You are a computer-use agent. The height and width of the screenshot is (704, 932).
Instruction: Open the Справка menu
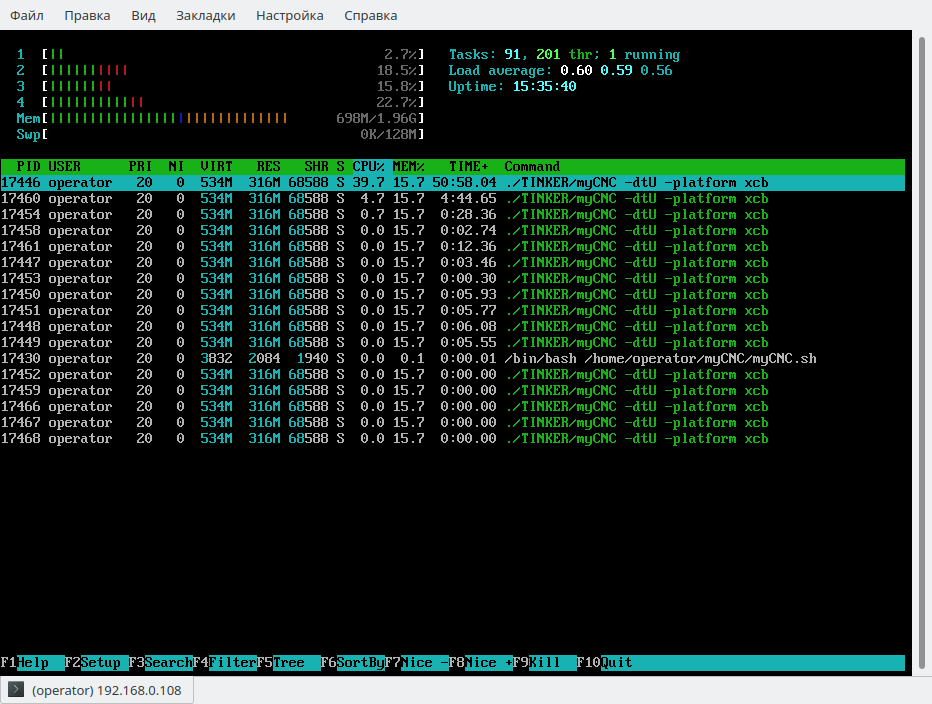[x=370, y=15]
